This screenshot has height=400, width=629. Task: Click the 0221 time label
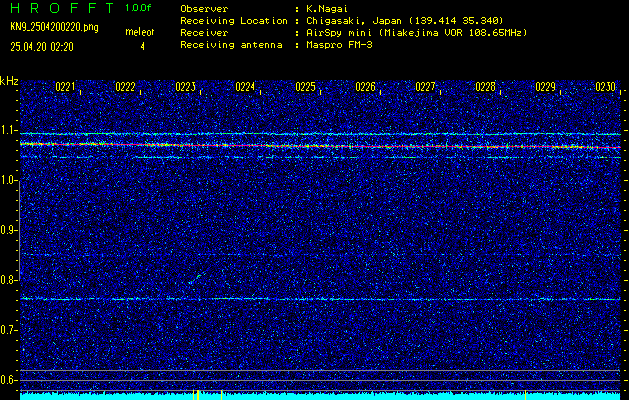point(65,87)
